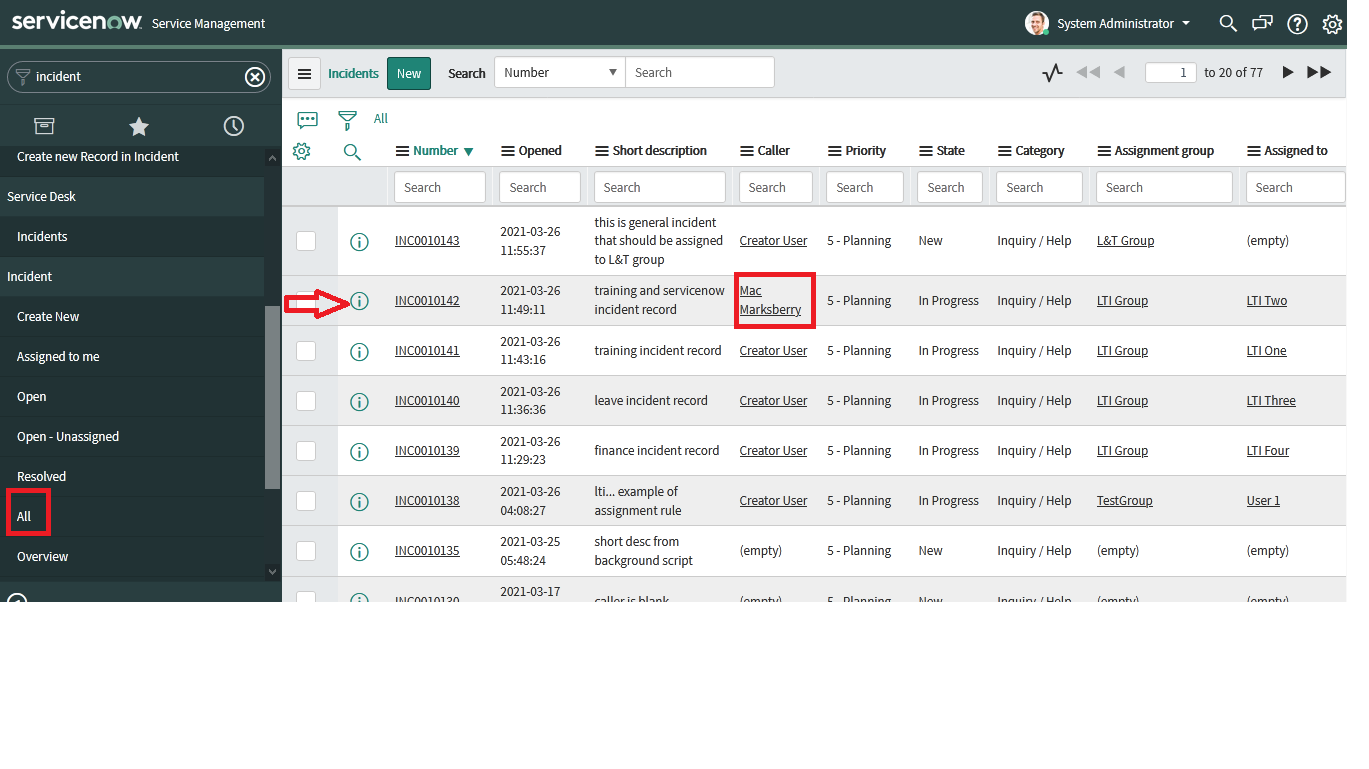1369x769 pixels.
Task: Toggle the activity stream icon
Action: [307, 120]
